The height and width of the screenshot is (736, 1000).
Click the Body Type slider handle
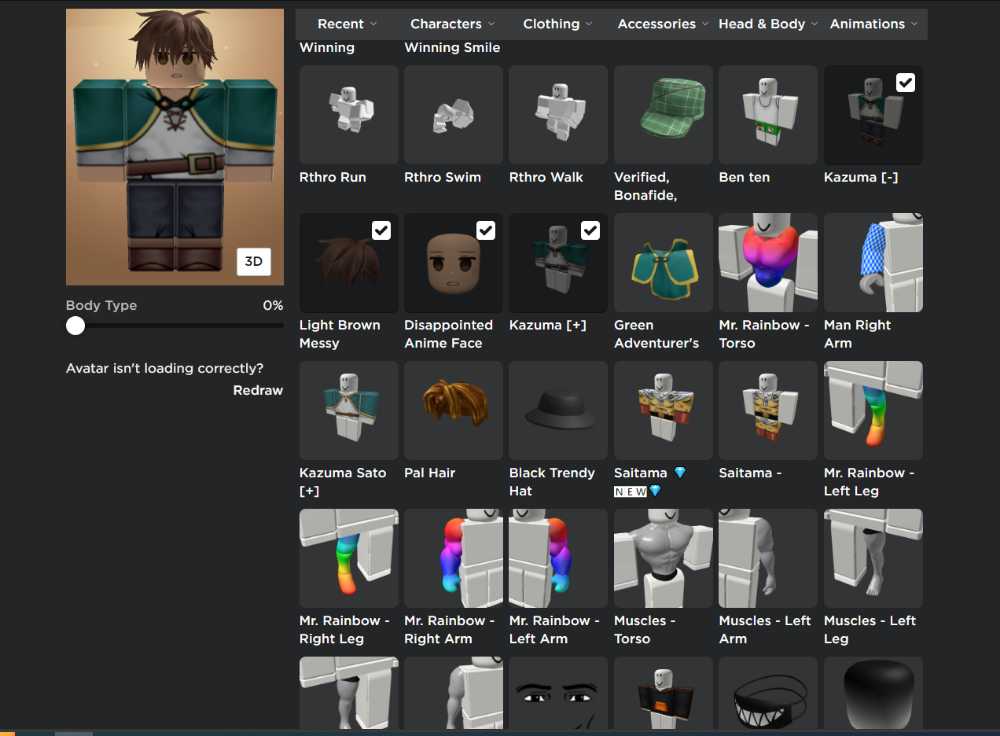[75, 326]
